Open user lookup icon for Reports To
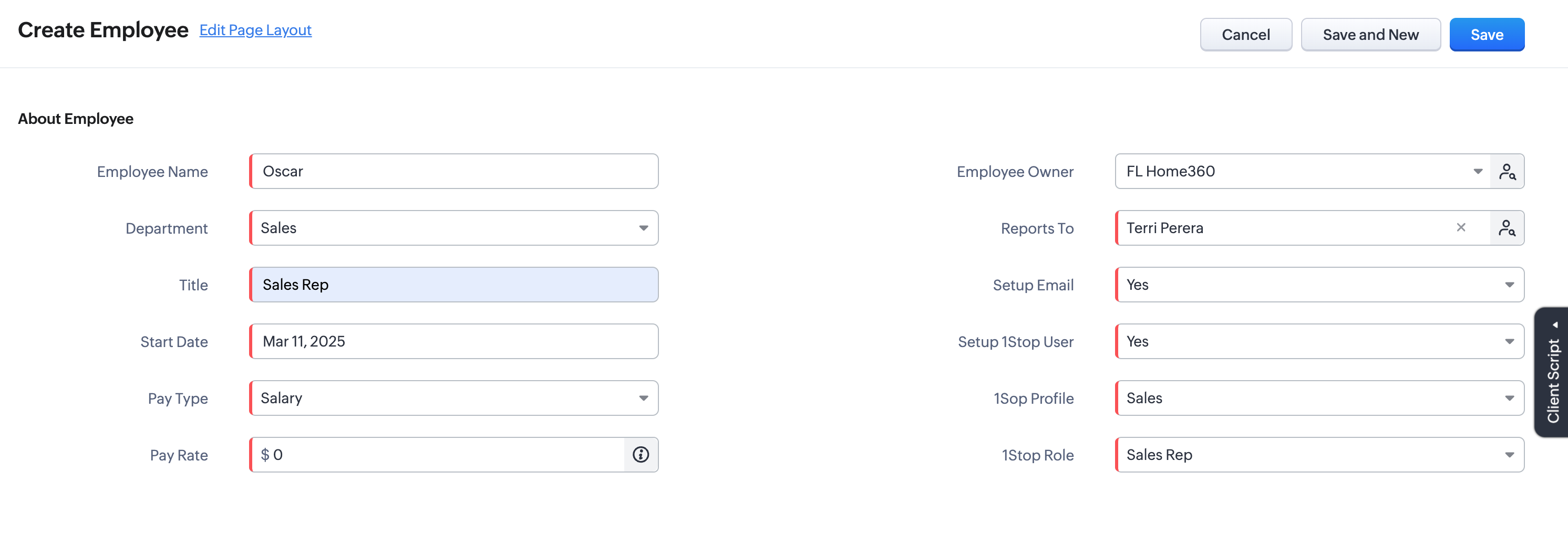 pos(1507,228)
